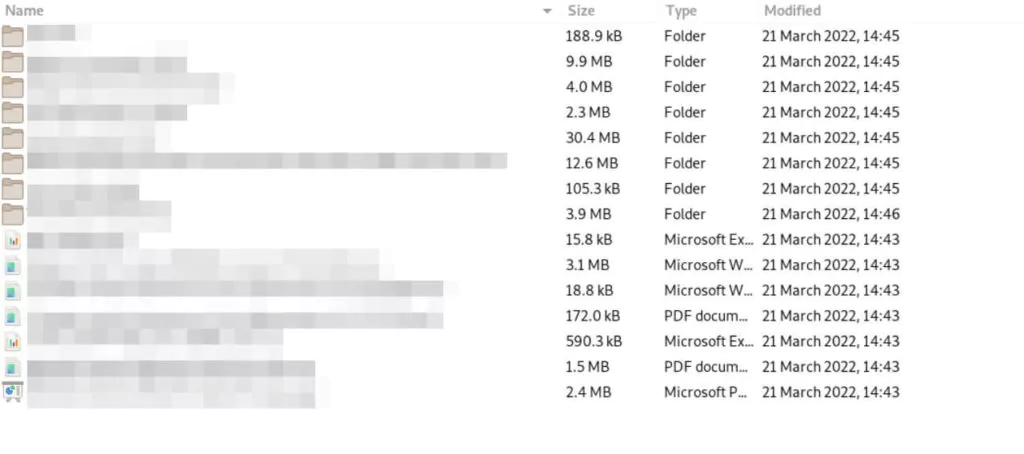This screenshot has width=1024, height=454.
Task: Select the folder icon sized 30.4 MB
Action: click(12, 138)
